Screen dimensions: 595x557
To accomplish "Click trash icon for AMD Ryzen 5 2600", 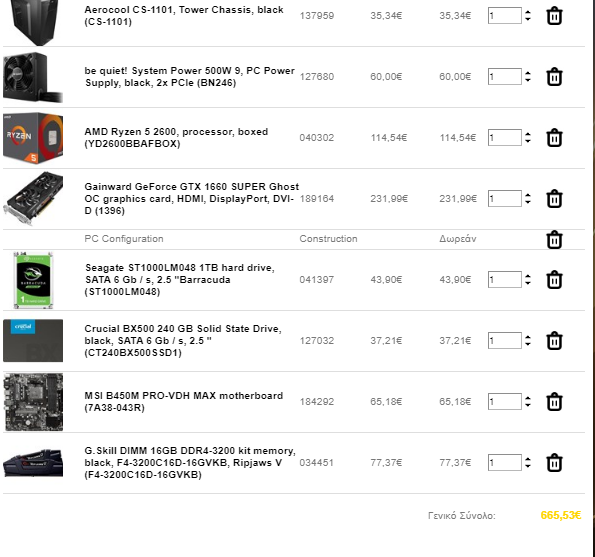I will pyautogui.click(x=554, y=138).
